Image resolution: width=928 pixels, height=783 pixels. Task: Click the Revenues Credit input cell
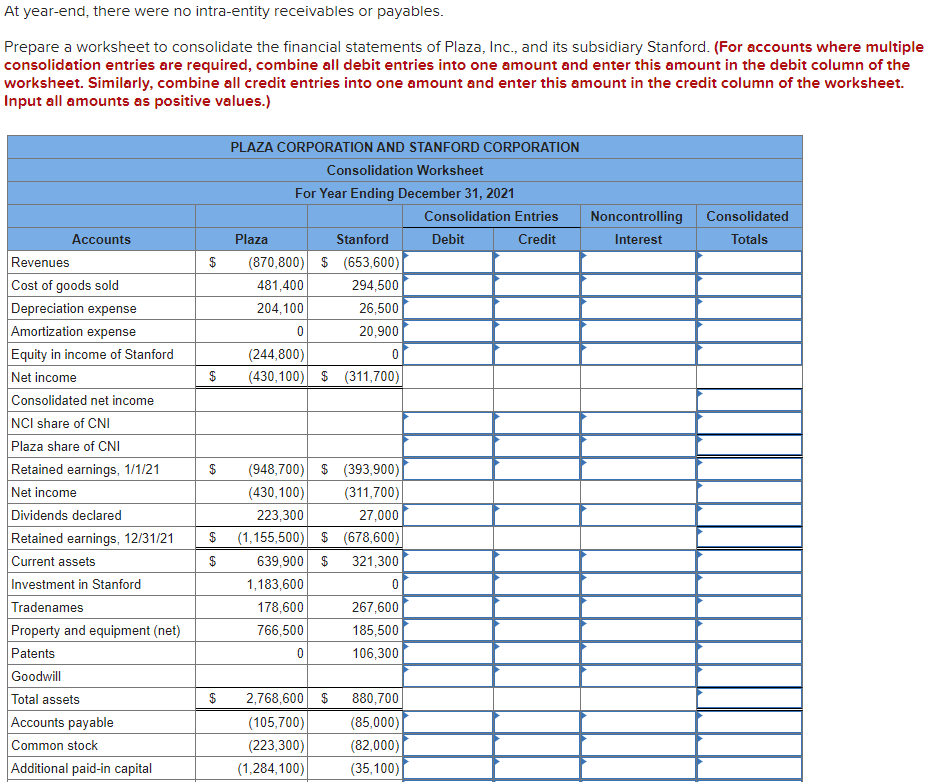tap(537, 262)
